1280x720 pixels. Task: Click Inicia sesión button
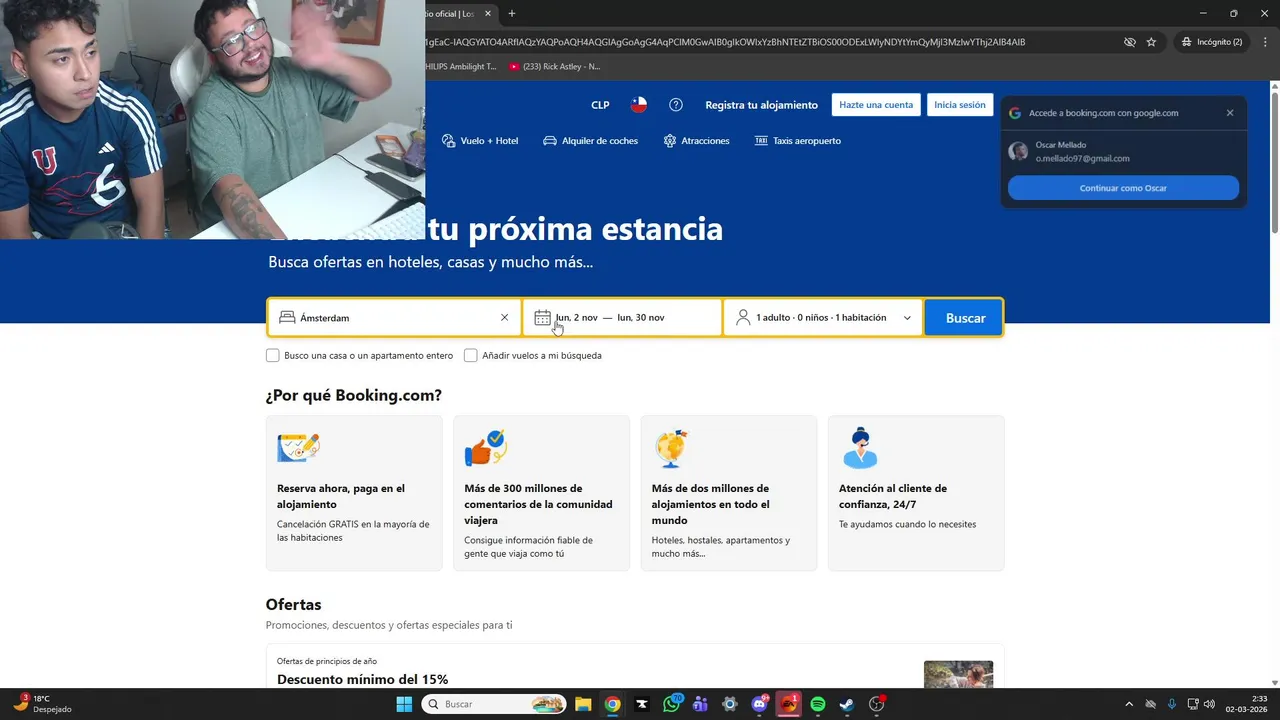(x=960, y=105)
